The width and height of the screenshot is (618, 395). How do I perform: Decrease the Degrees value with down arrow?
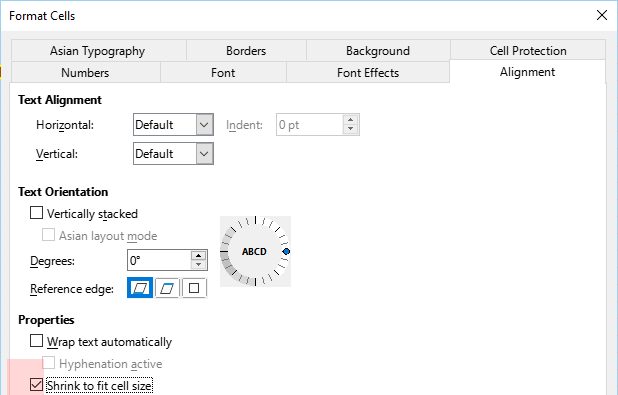tap(199, 265)
